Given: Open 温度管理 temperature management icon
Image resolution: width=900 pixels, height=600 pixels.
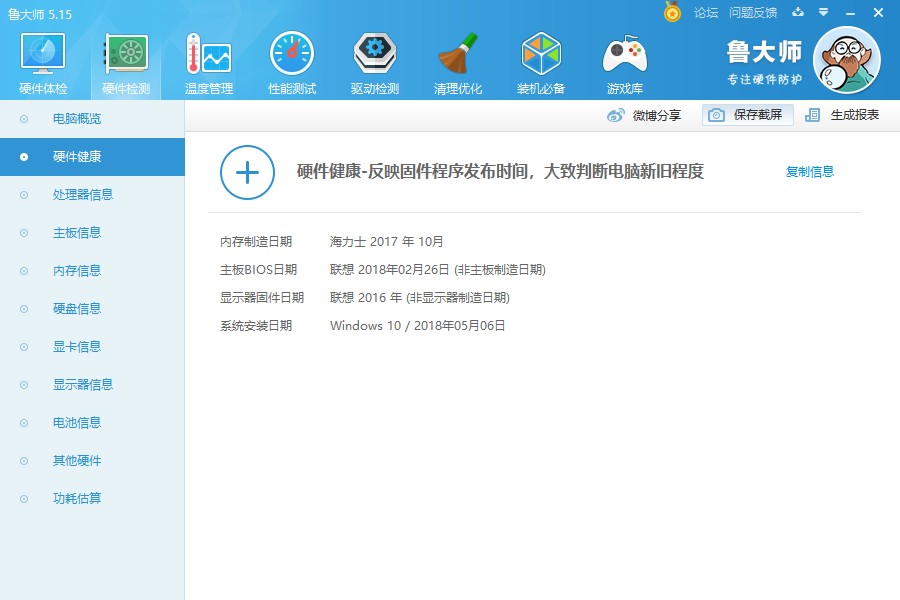Looking at the screenshot, I should (x=209, y=53).
